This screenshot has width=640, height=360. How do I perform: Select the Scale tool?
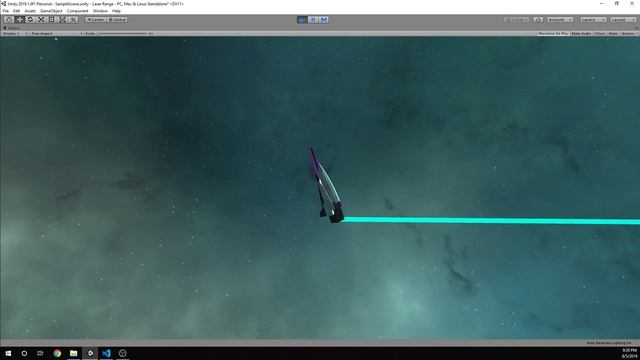(x=40, y=20)
